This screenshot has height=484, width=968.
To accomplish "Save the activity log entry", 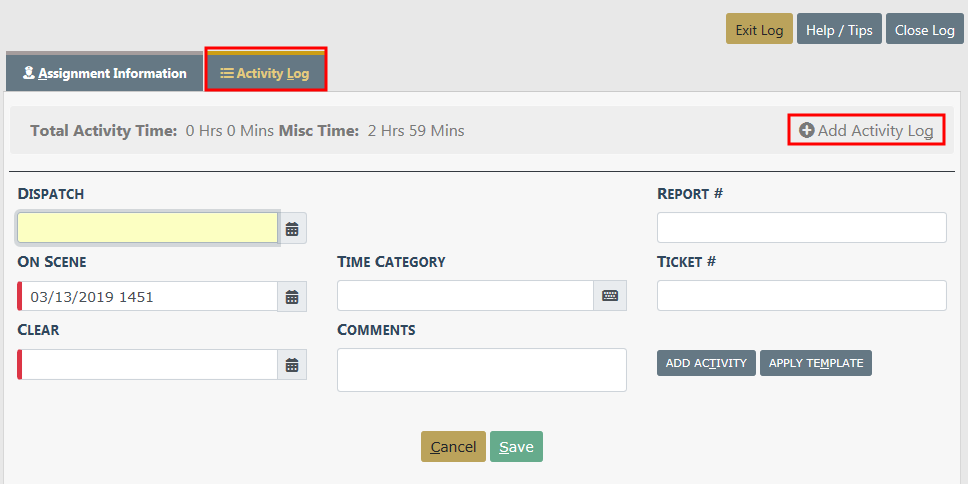I will 516,447.
